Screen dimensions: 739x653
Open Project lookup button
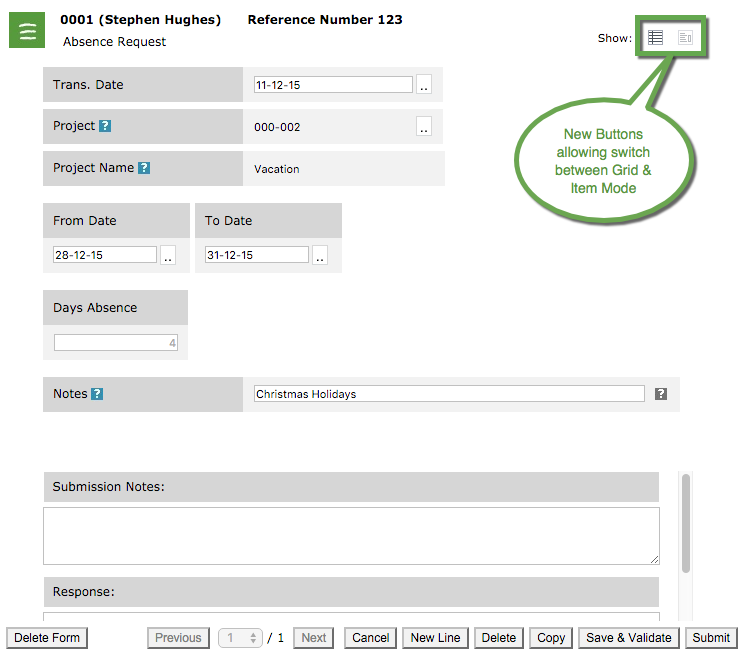tap(424, 127)
